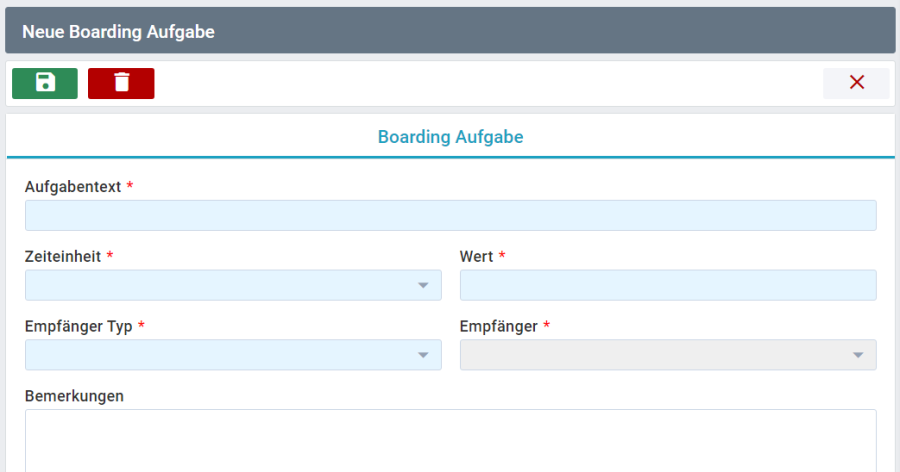The height and width of the screenshot is (472, 900).
Task: Expand the Empfänger Typ dropdown arrow
Action: pyautogui.click(x=423, y=356)
